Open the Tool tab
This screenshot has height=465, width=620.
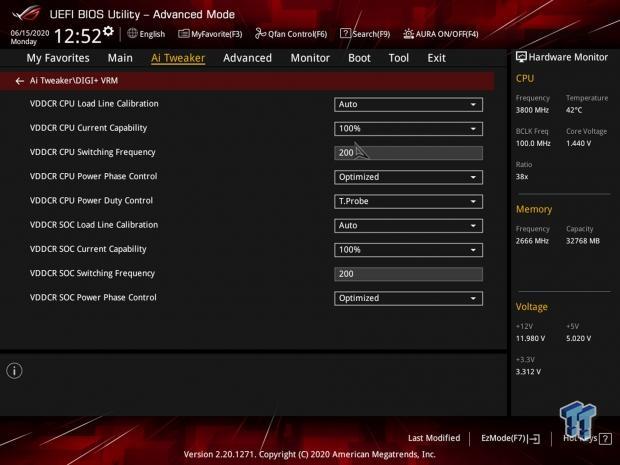point(399,58)
